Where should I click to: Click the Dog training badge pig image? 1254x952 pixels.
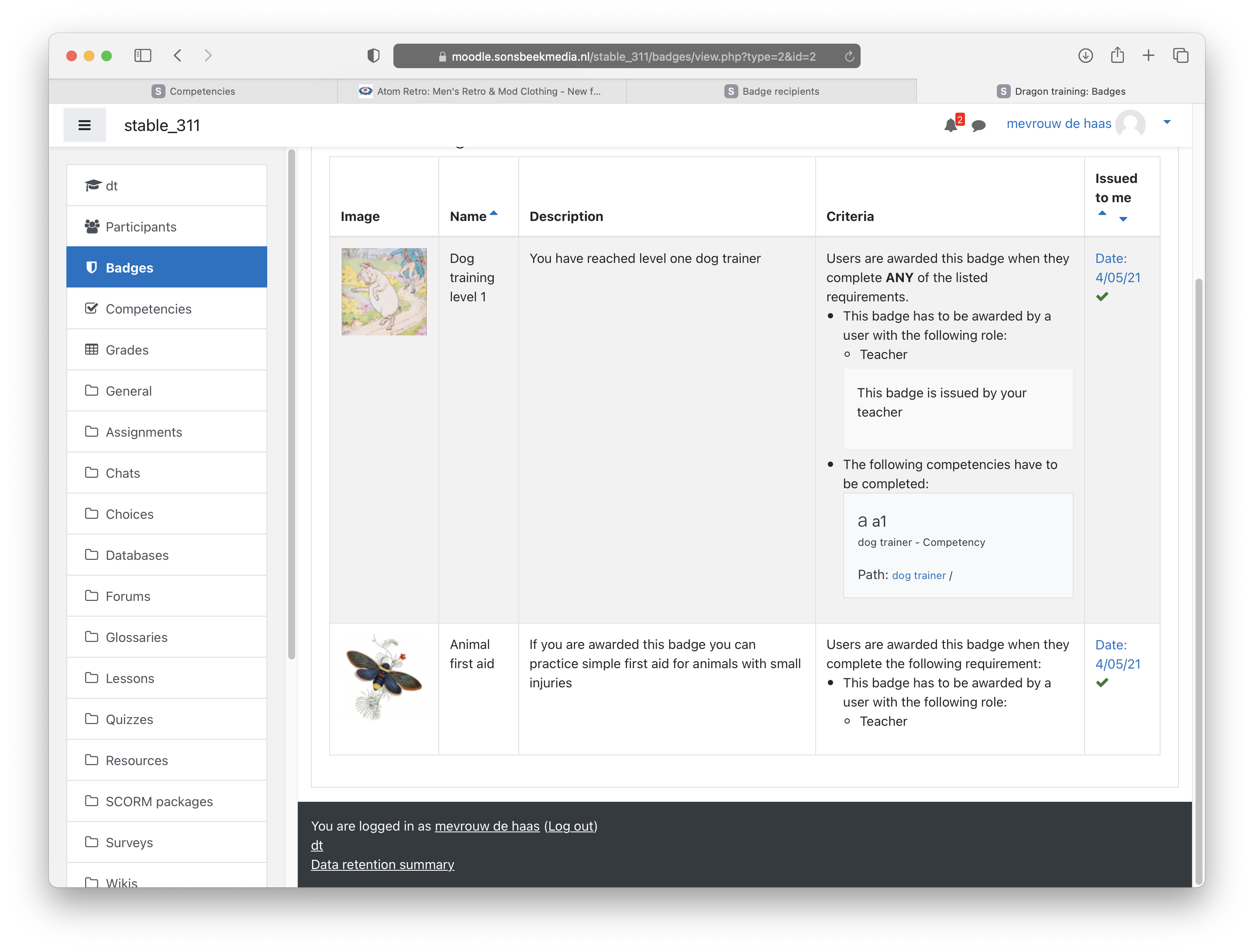pos(384,291)
